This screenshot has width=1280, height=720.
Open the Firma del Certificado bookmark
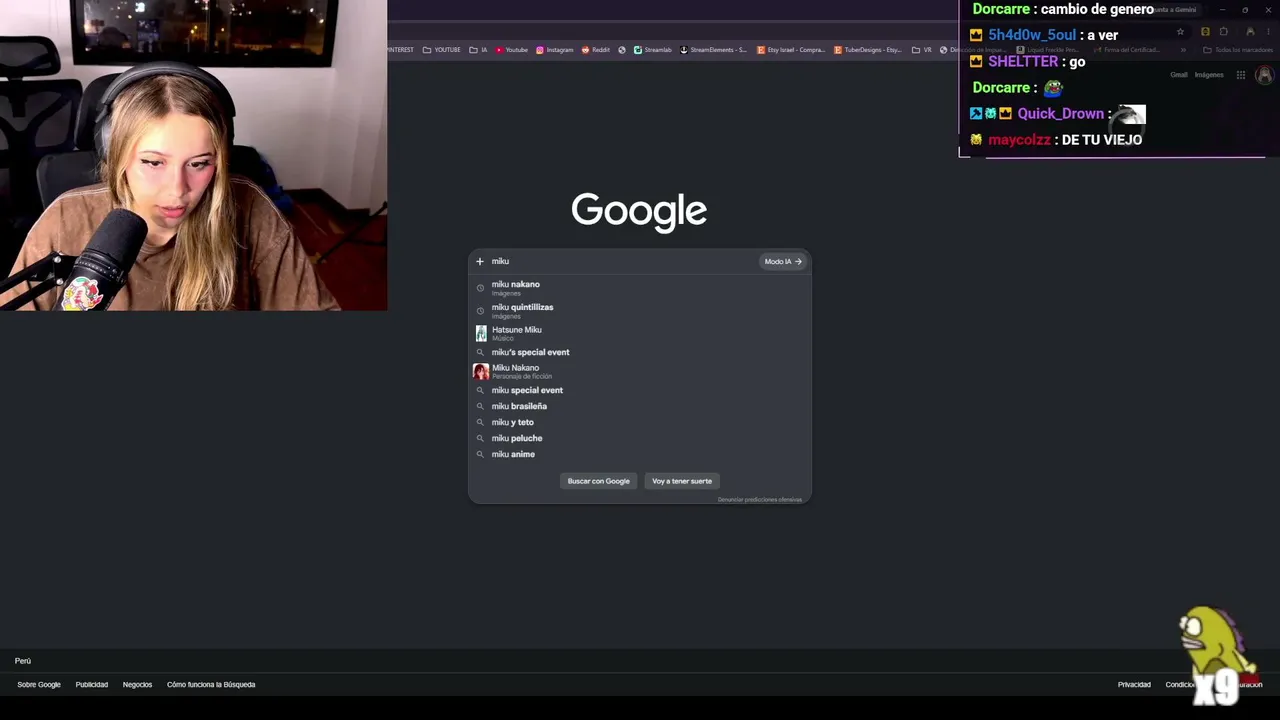pyautogui.click(x=1126, y=50)
